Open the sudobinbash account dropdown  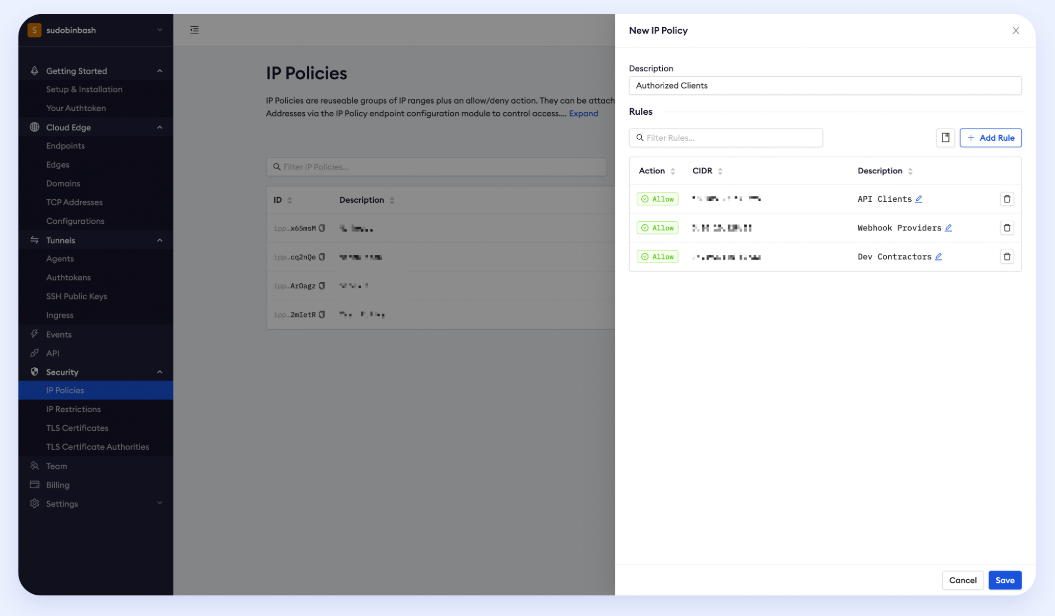[x=159, y=30]
